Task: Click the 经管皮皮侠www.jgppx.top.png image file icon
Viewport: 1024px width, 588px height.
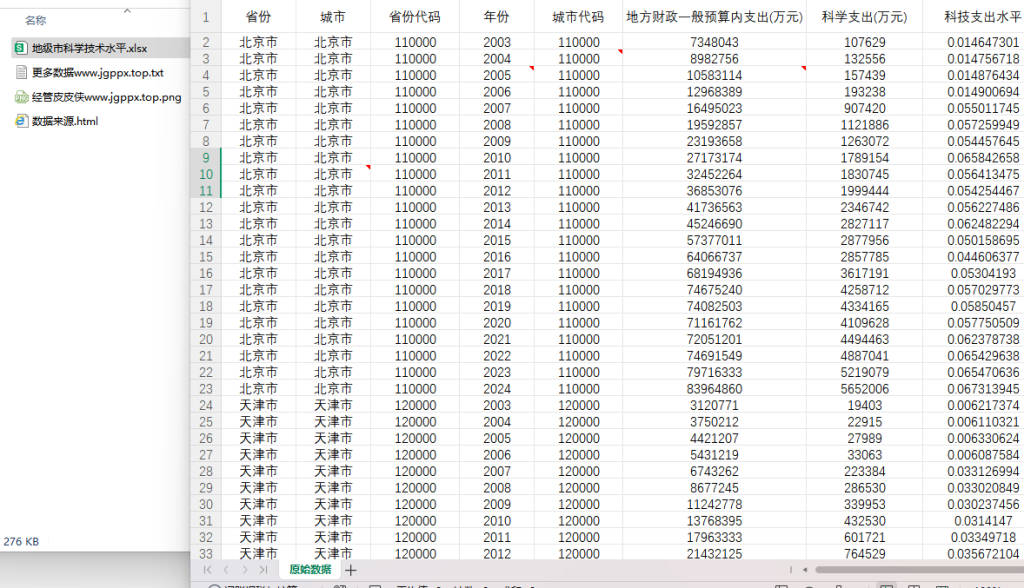Action: (x=21, y=97)
